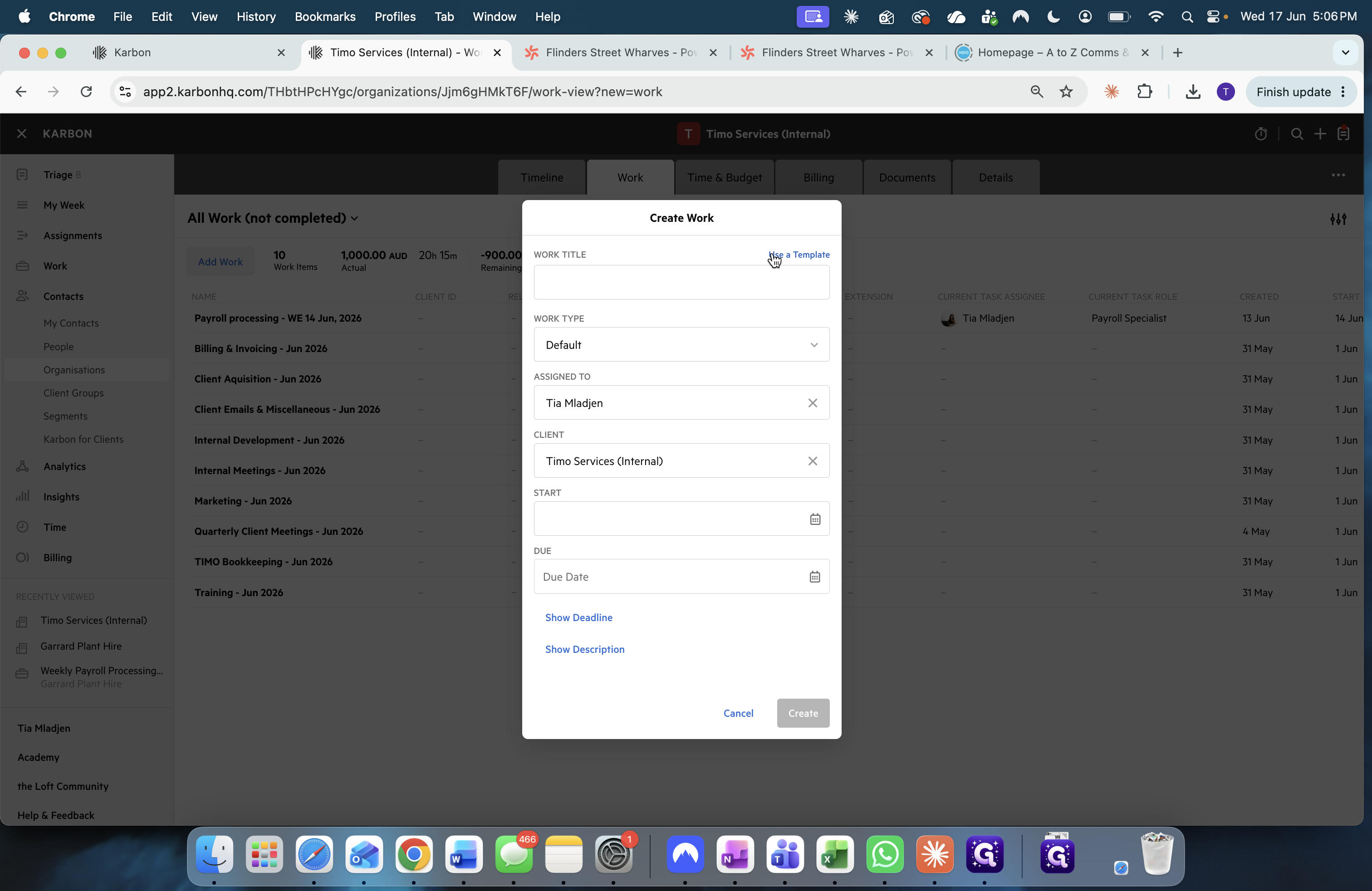
Task: Click the calendar icon in Start field
Action: (814, 519)
